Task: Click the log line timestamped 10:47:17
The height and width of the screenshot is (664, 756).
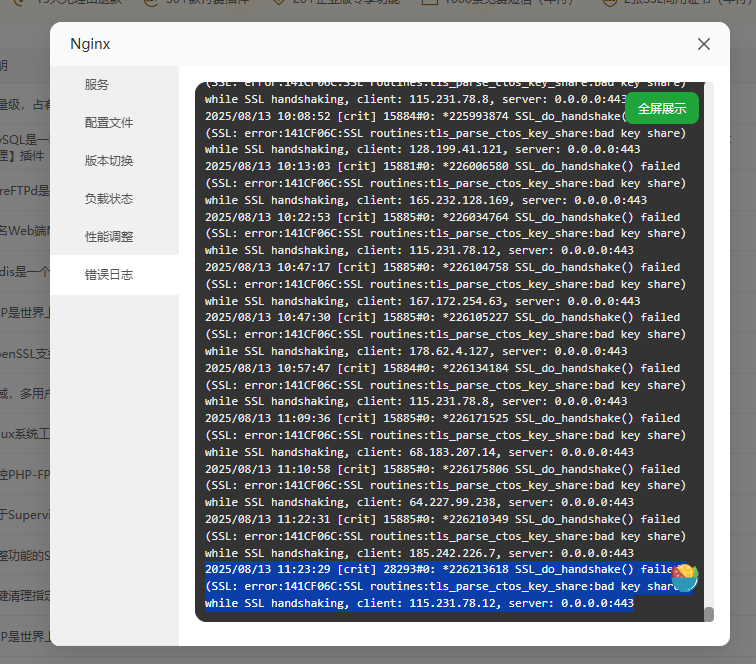Action: pyautogui.click(x=442, y=267)
